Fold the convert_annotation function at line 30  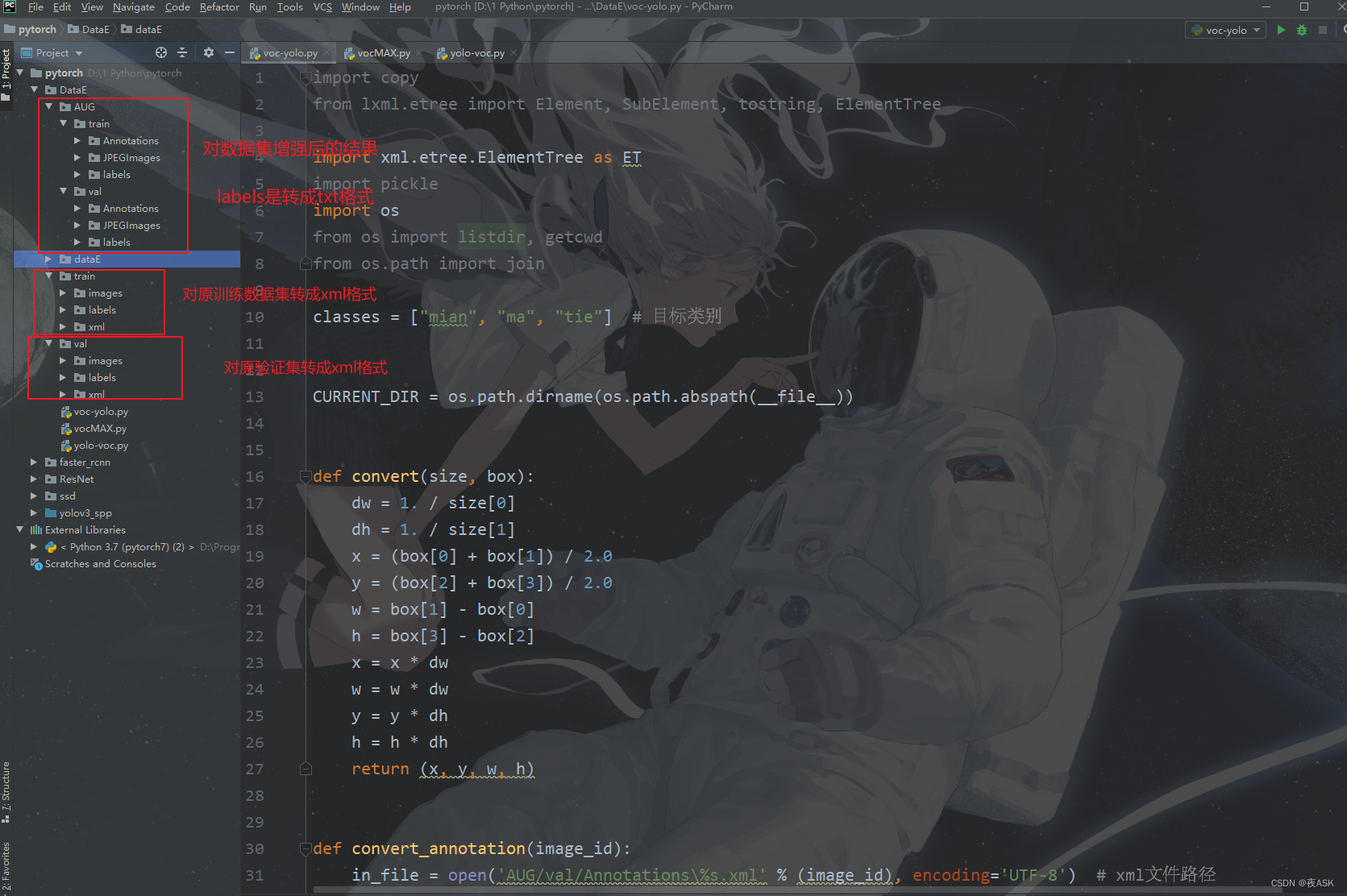pos(306,848)
